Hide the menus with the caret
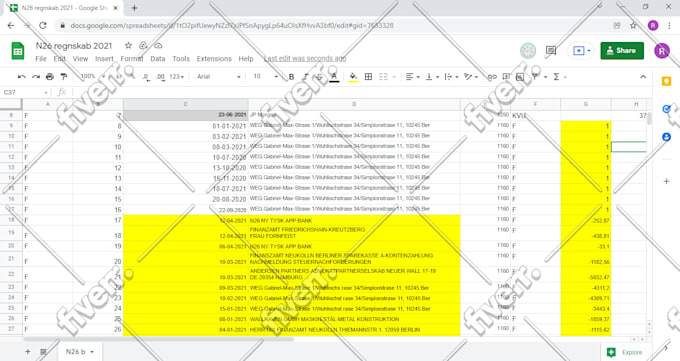 tap(643, 77)
